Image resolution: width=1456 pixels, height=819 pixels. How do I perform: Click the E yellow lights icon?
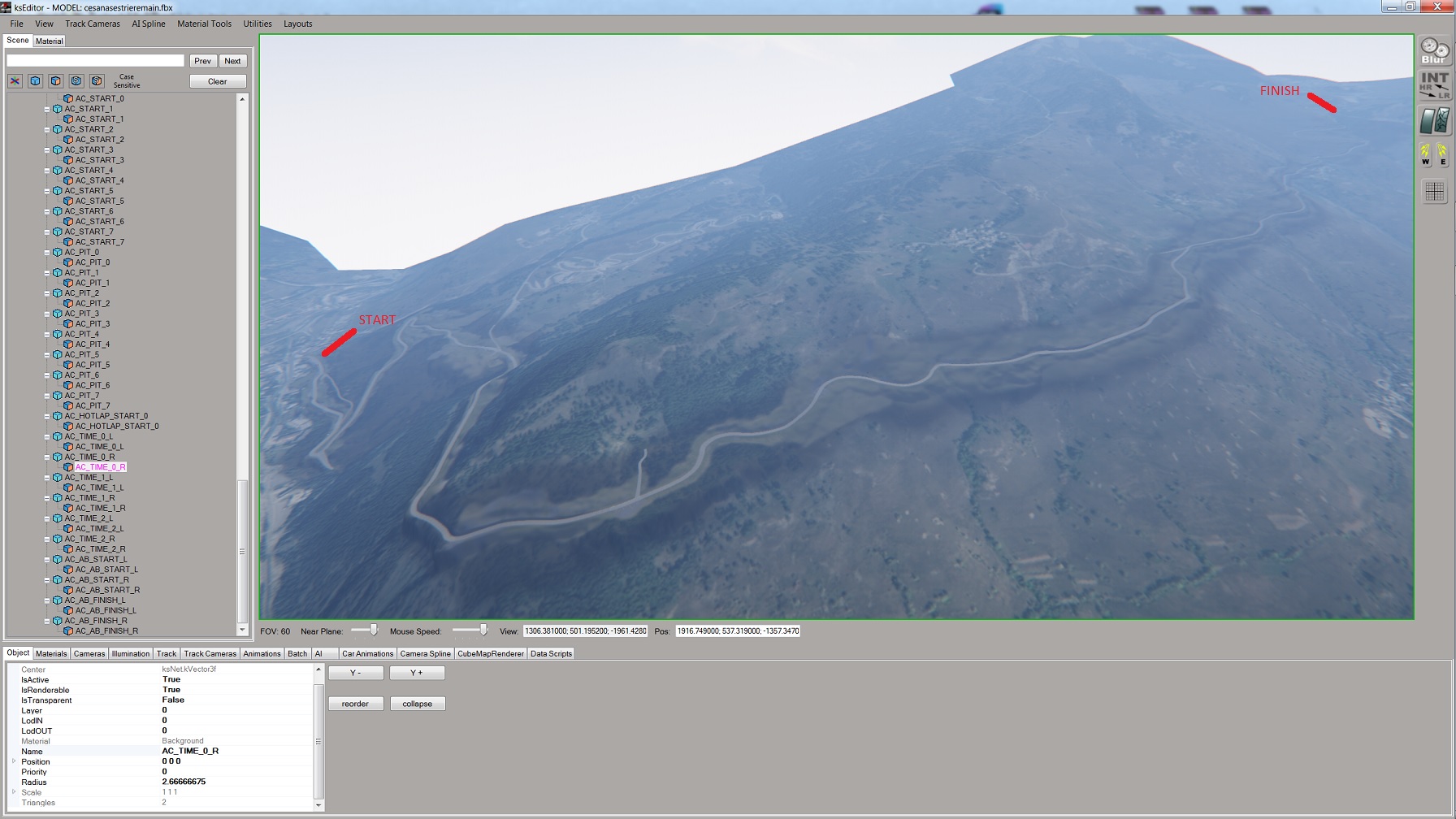pyautogui.click(x=1442, y=154)
